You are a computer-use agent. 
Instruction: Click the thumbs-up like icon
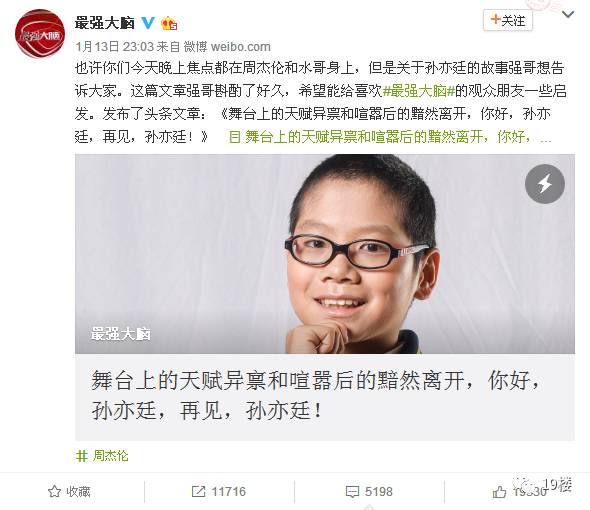(499, 492)
